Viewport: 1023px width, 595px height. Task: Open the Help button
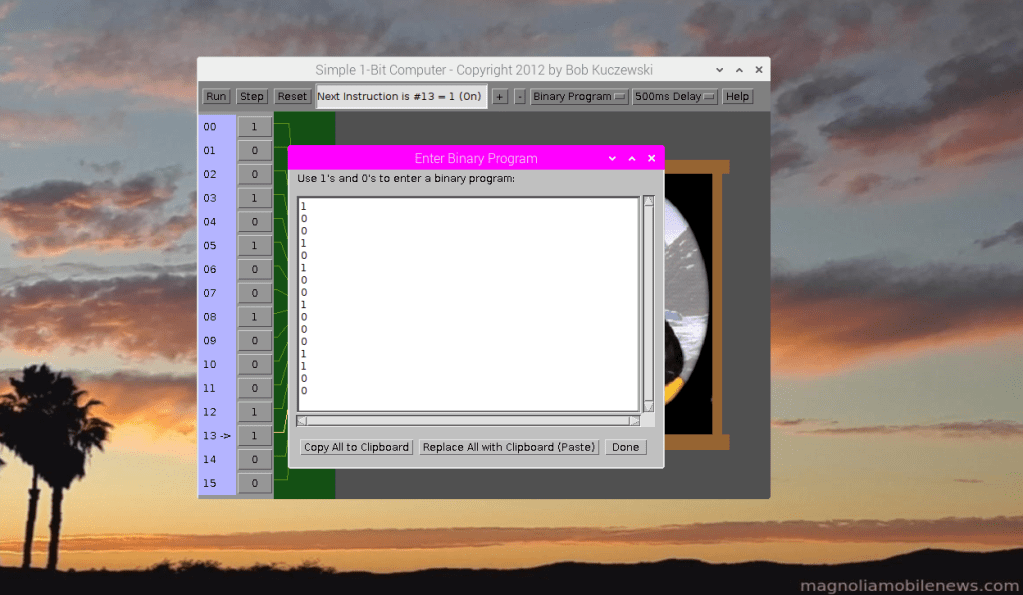[x=737, y=97]
